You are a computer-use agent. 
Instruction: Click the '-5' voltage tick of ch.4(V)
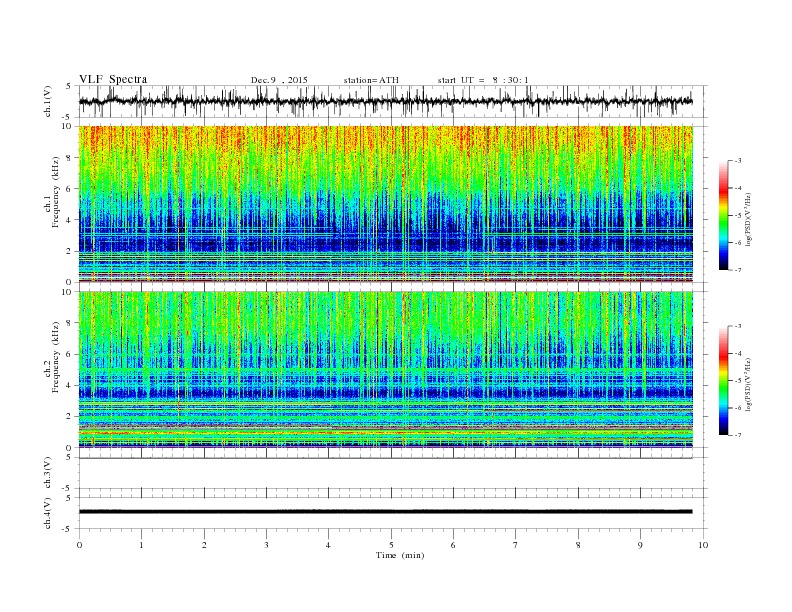(68, 529)
